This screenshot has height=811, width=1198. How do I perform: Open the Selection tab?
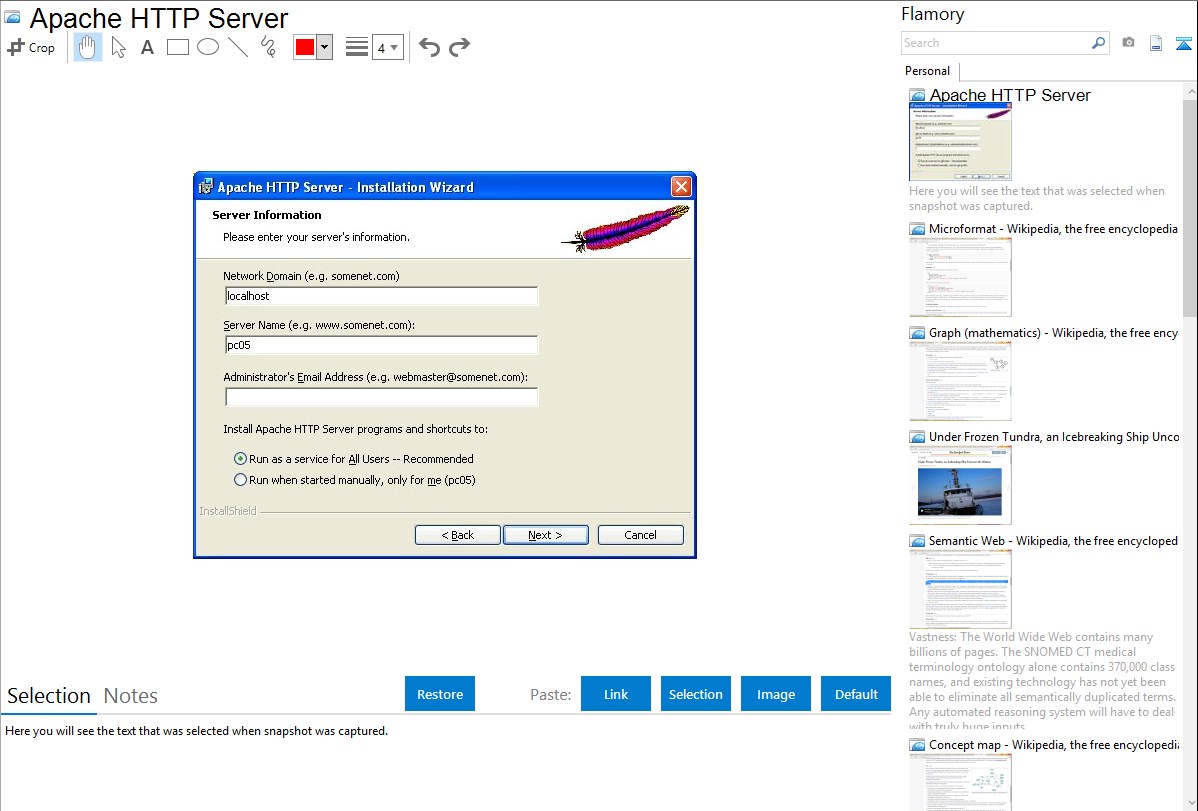point(49,696)
